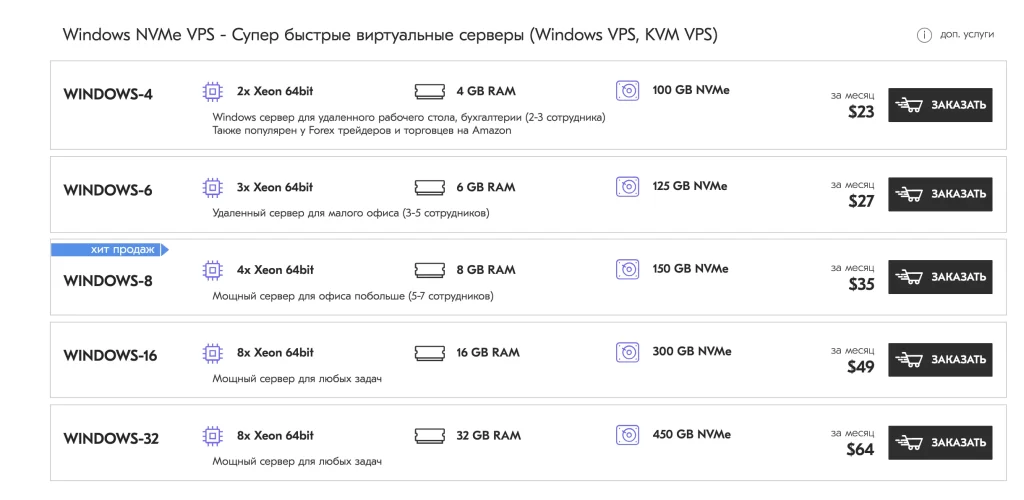Select the WINDOWS-32 plan title
Screen dimensions: 1024x500
(x=111, y=439)
